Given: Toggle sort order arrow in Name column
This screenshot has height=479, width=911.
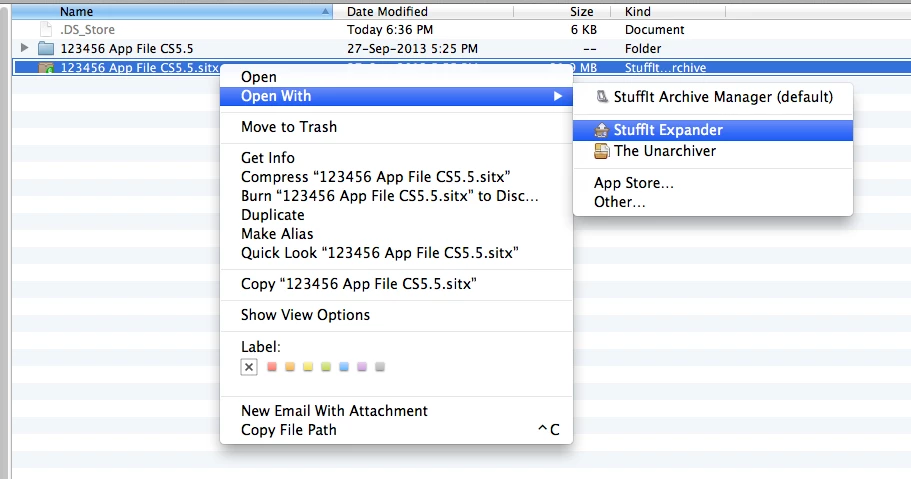Looking at the screenshot, I should click(326, 11).
